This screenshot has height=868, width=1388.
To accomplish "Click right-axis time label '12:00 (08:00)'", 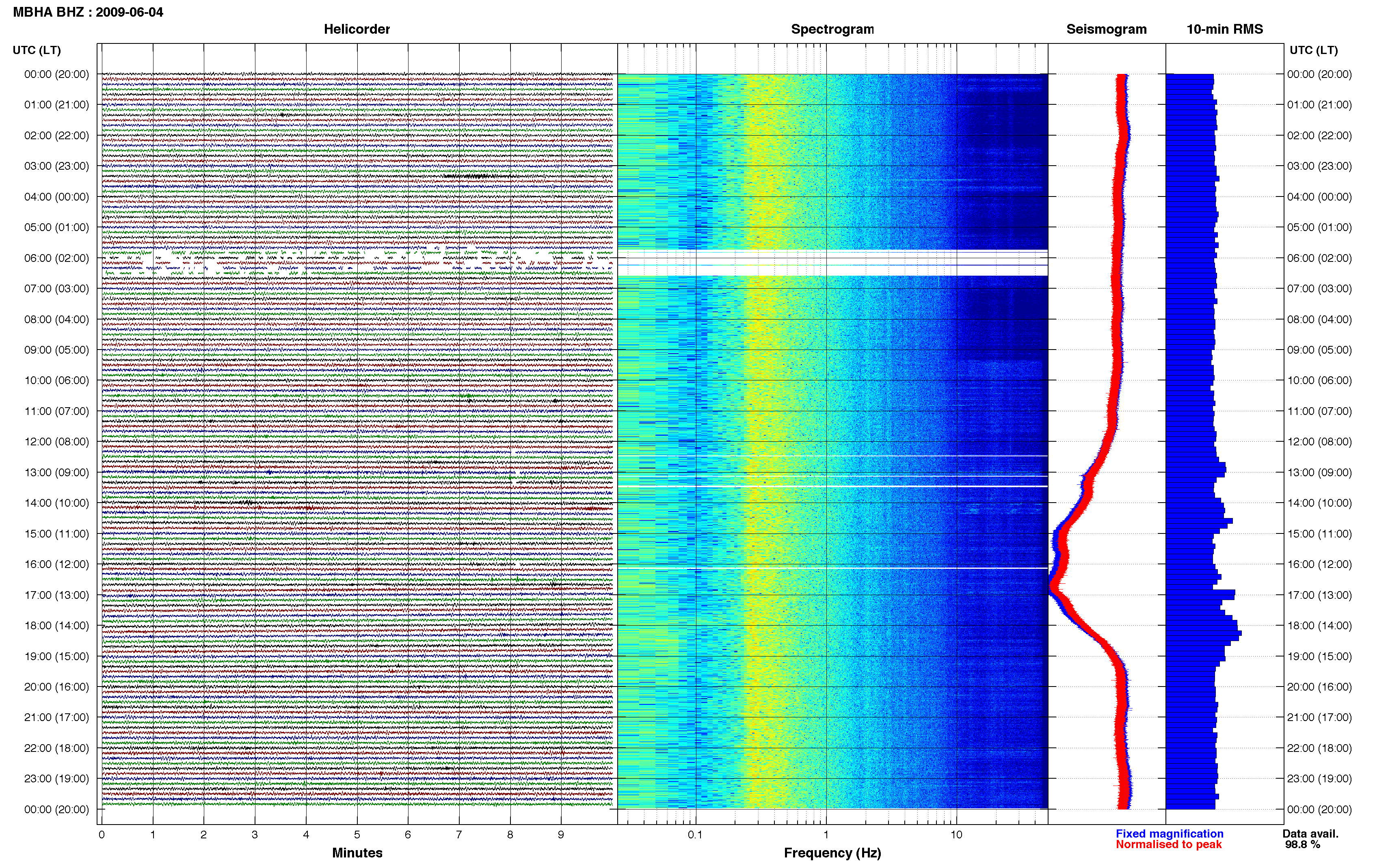I will (x=1319, y=442).
